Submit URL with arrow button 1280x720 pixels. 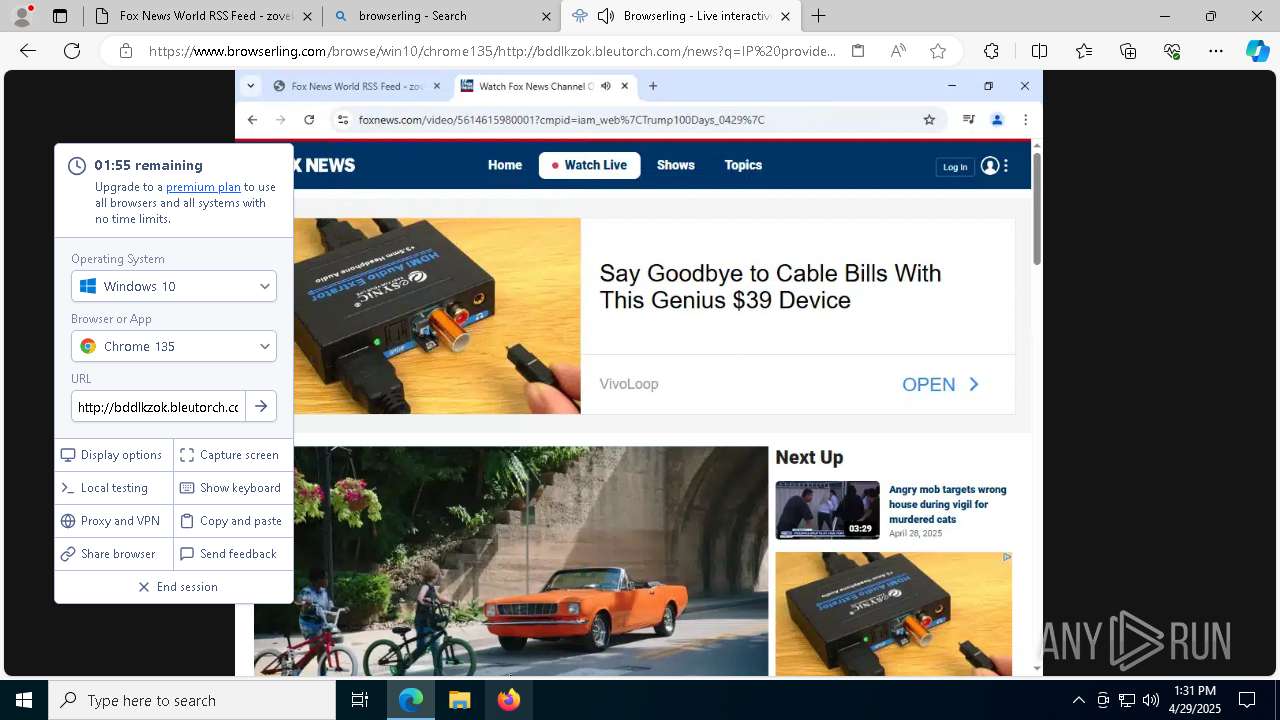[x=261, y=406]
